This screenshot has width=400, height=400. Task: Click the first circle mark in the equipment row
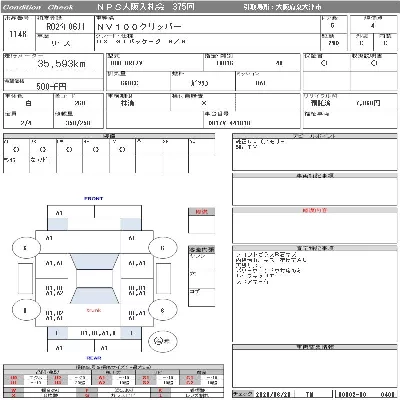16,150
